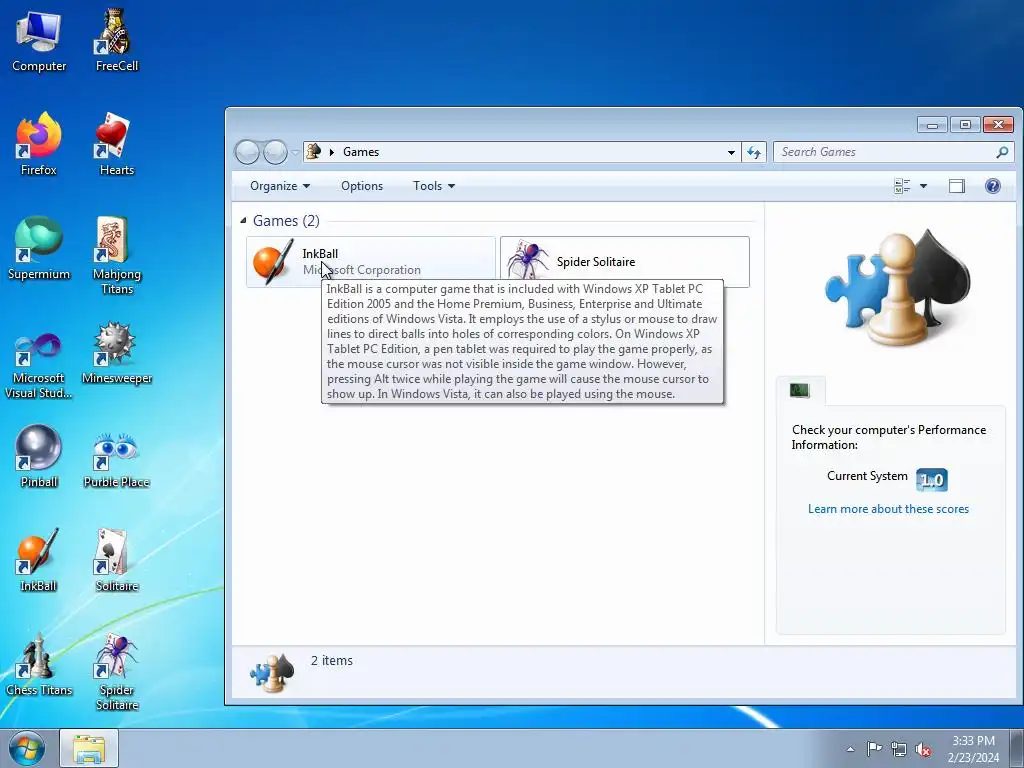Click the Games breadcrumb label

pos(360,152)
